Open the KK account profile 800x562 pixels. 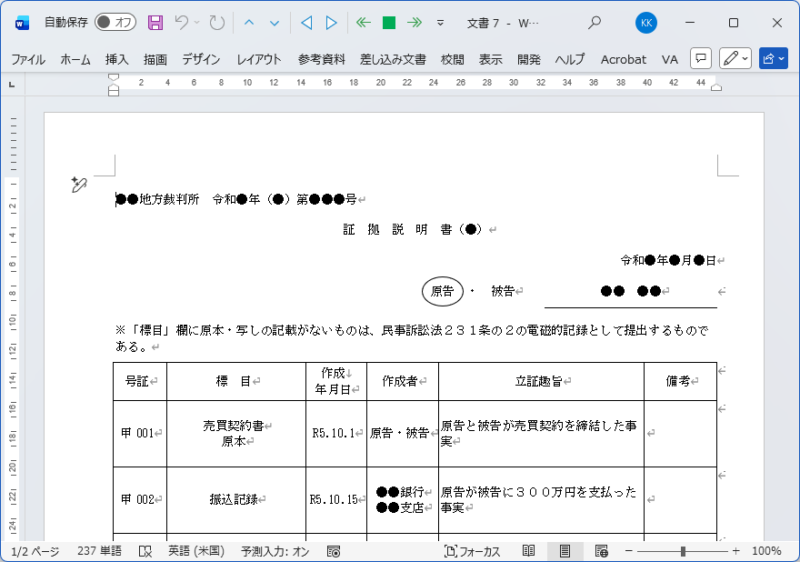click(x=646, y=22)
